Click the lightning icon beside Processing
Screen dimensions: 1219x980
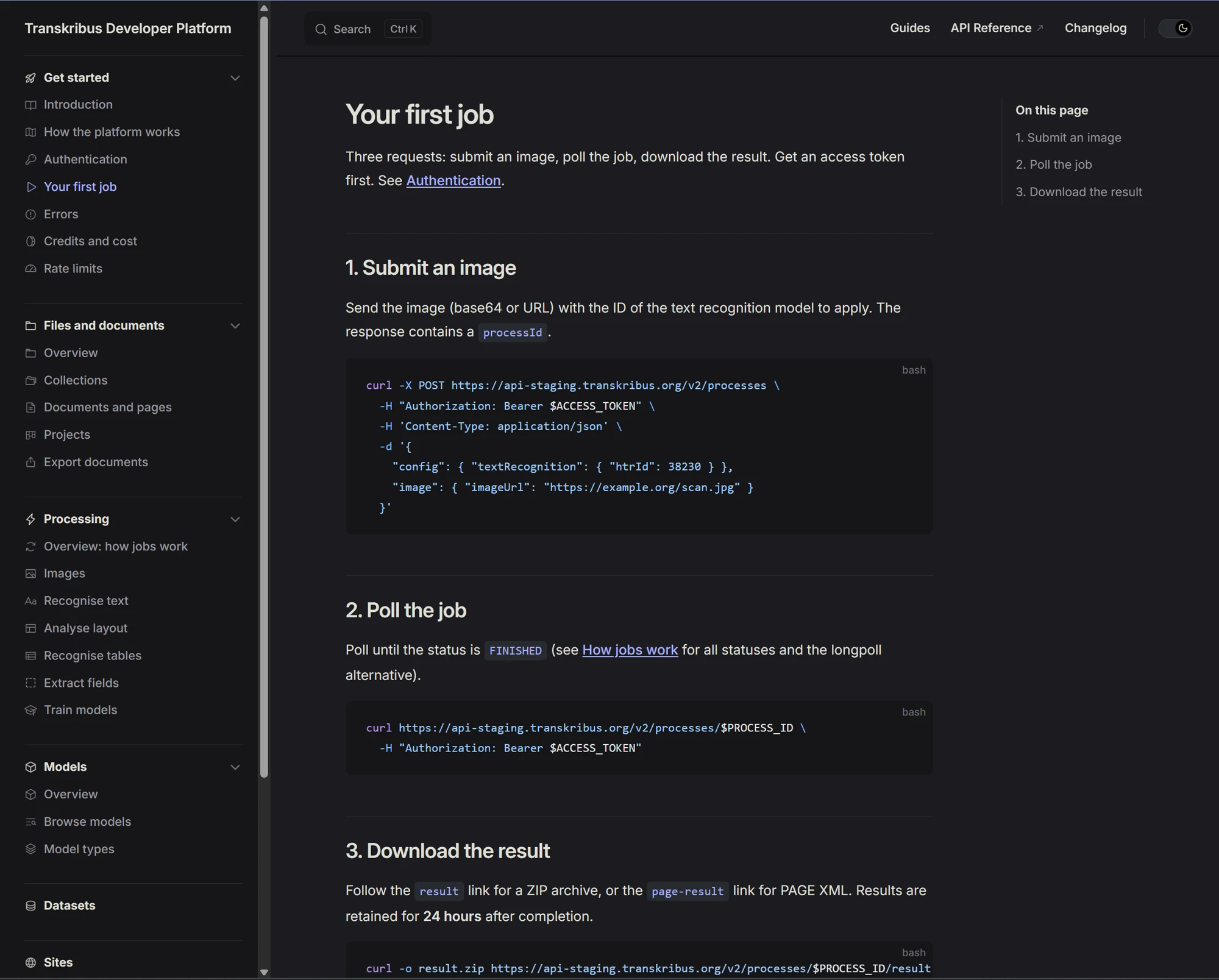click(x=30, y=519)
